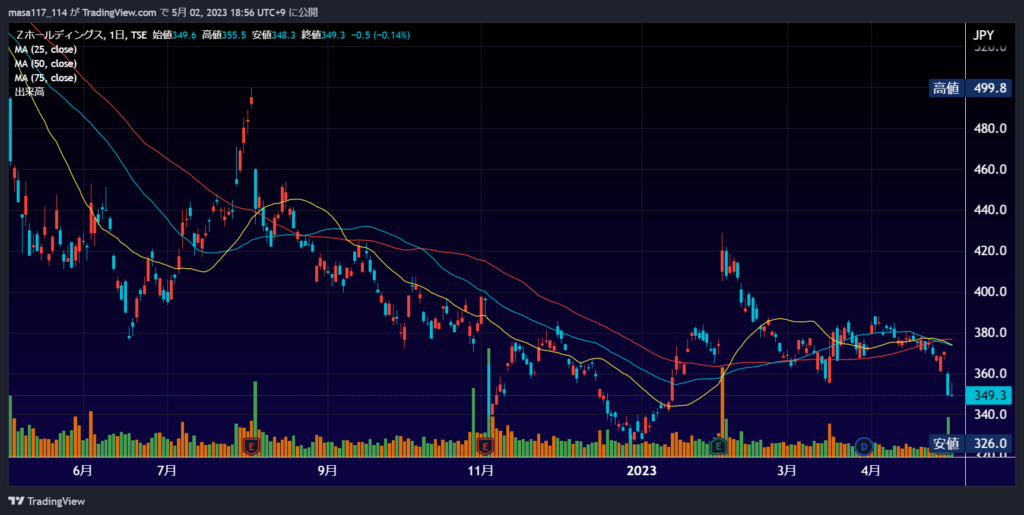Click the dividend D marker before 4月
This screenshot has width=1024, height=515.
point(864,447)
